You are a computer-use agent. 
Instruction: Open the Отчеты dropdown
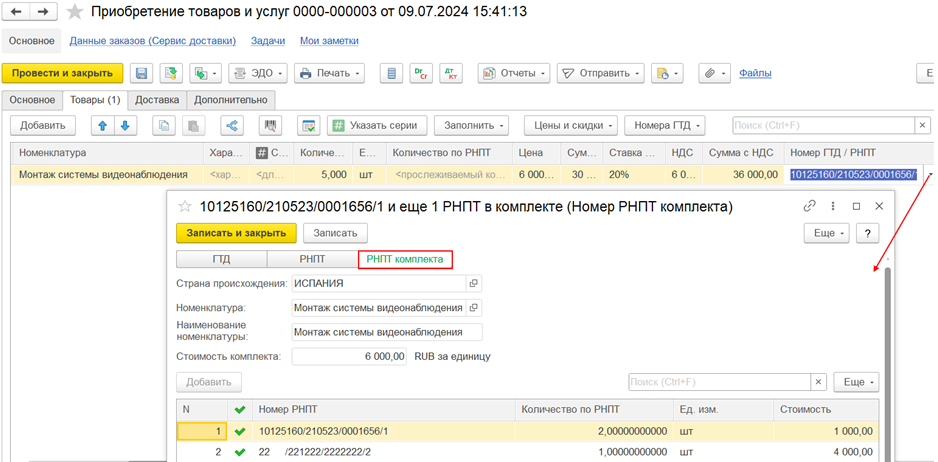[514, 73]
